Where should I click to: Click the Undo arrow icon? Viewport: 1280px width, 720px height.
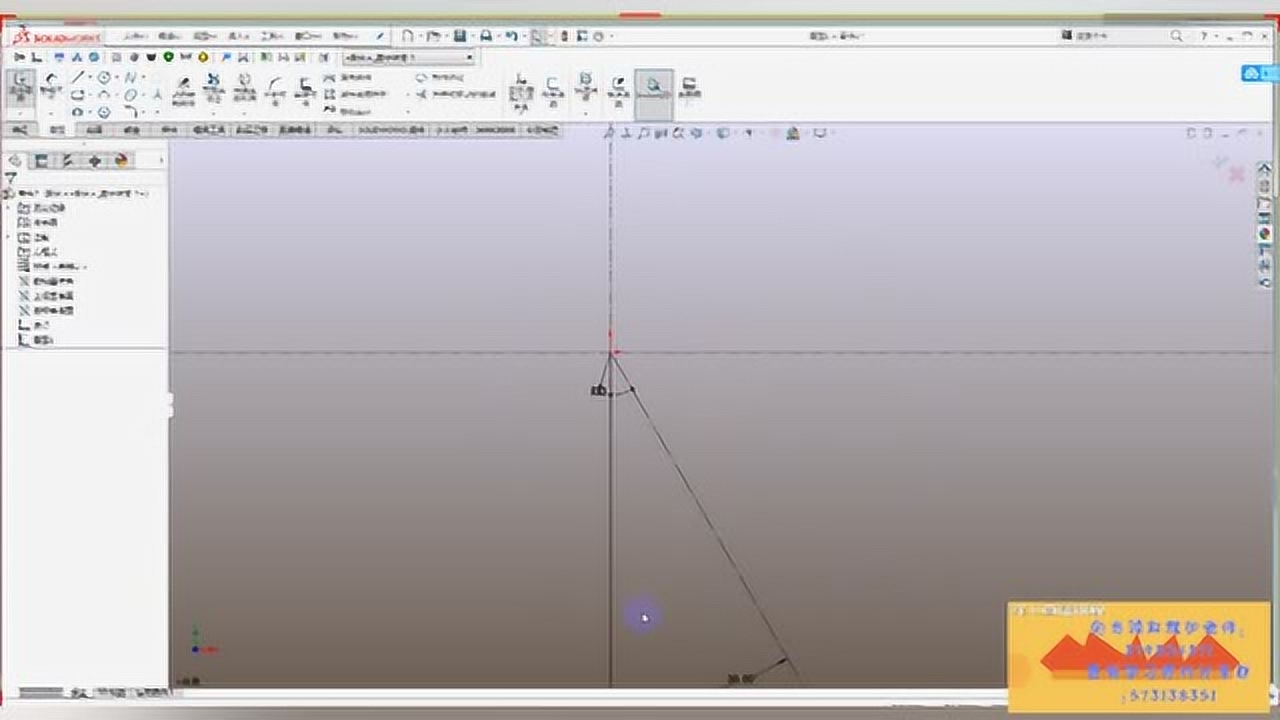(511, 36)
